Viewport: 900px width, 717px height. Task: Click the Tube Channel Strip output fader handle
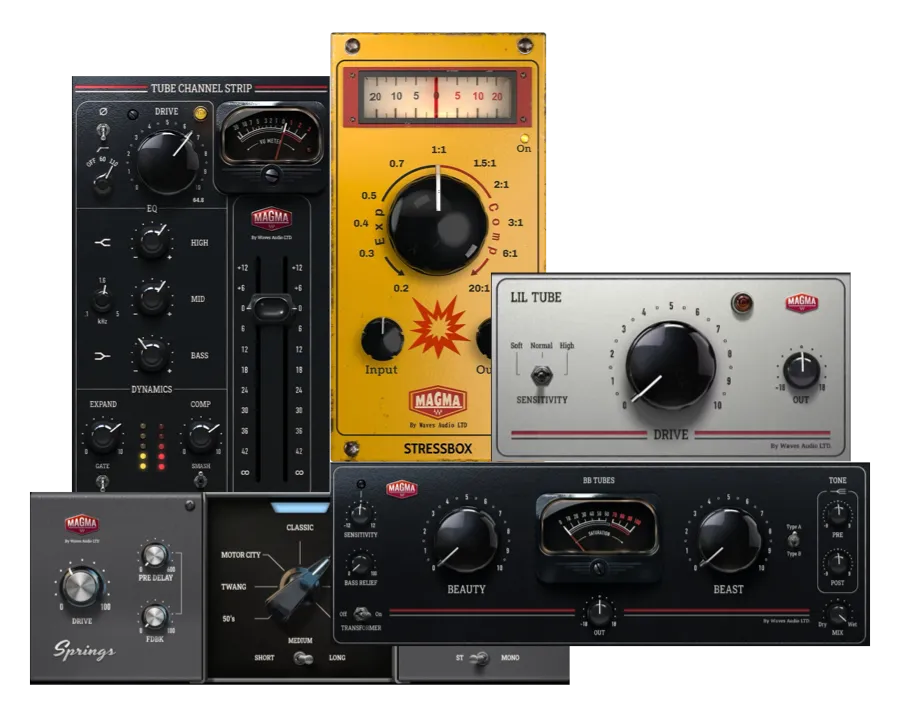271,308
